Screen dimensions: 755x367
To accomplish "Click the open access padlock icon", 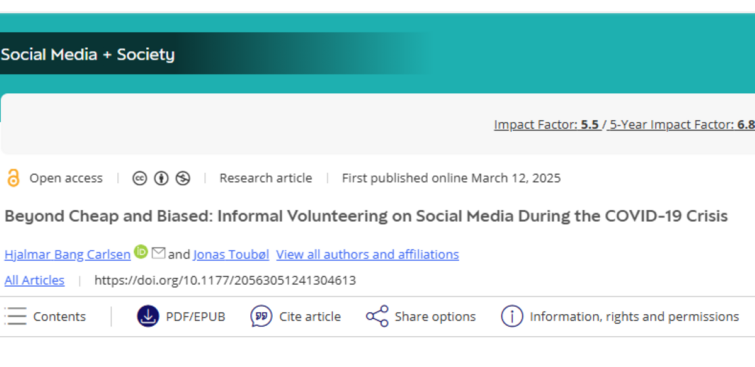I will [13, 178].
